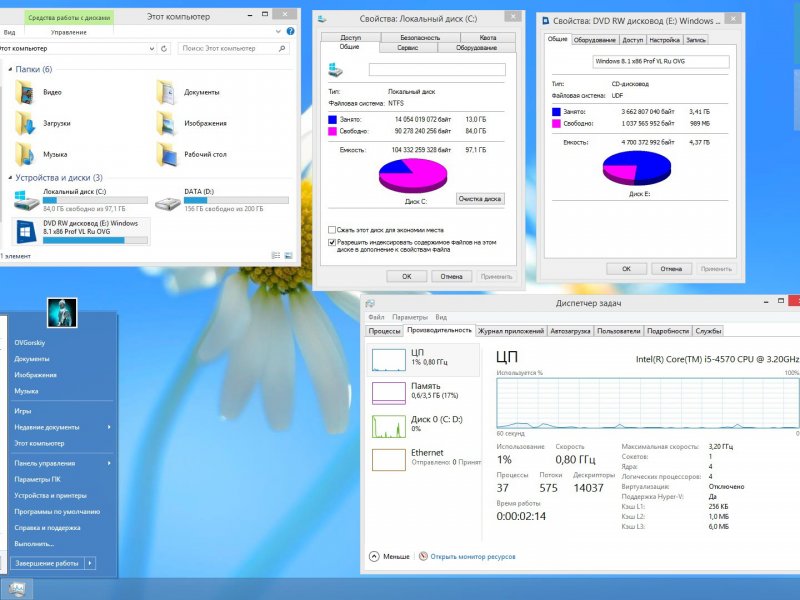Click the CPU usage graph in Task Manager

648,403
